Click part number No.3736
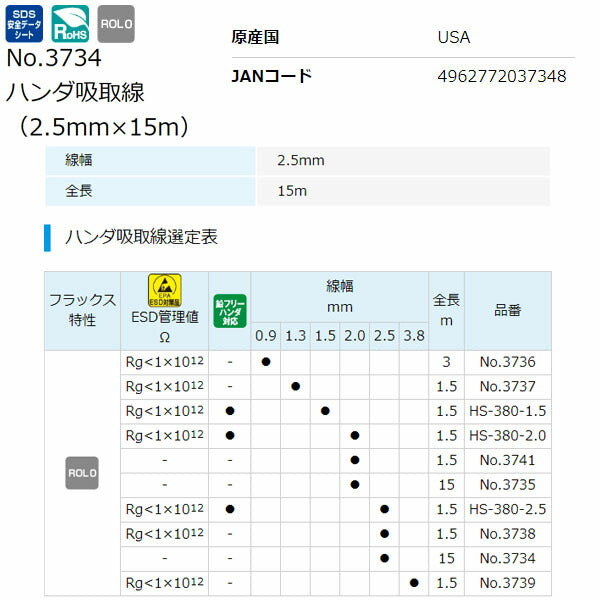The image size is (600, 600). click(x=507, y=362)
